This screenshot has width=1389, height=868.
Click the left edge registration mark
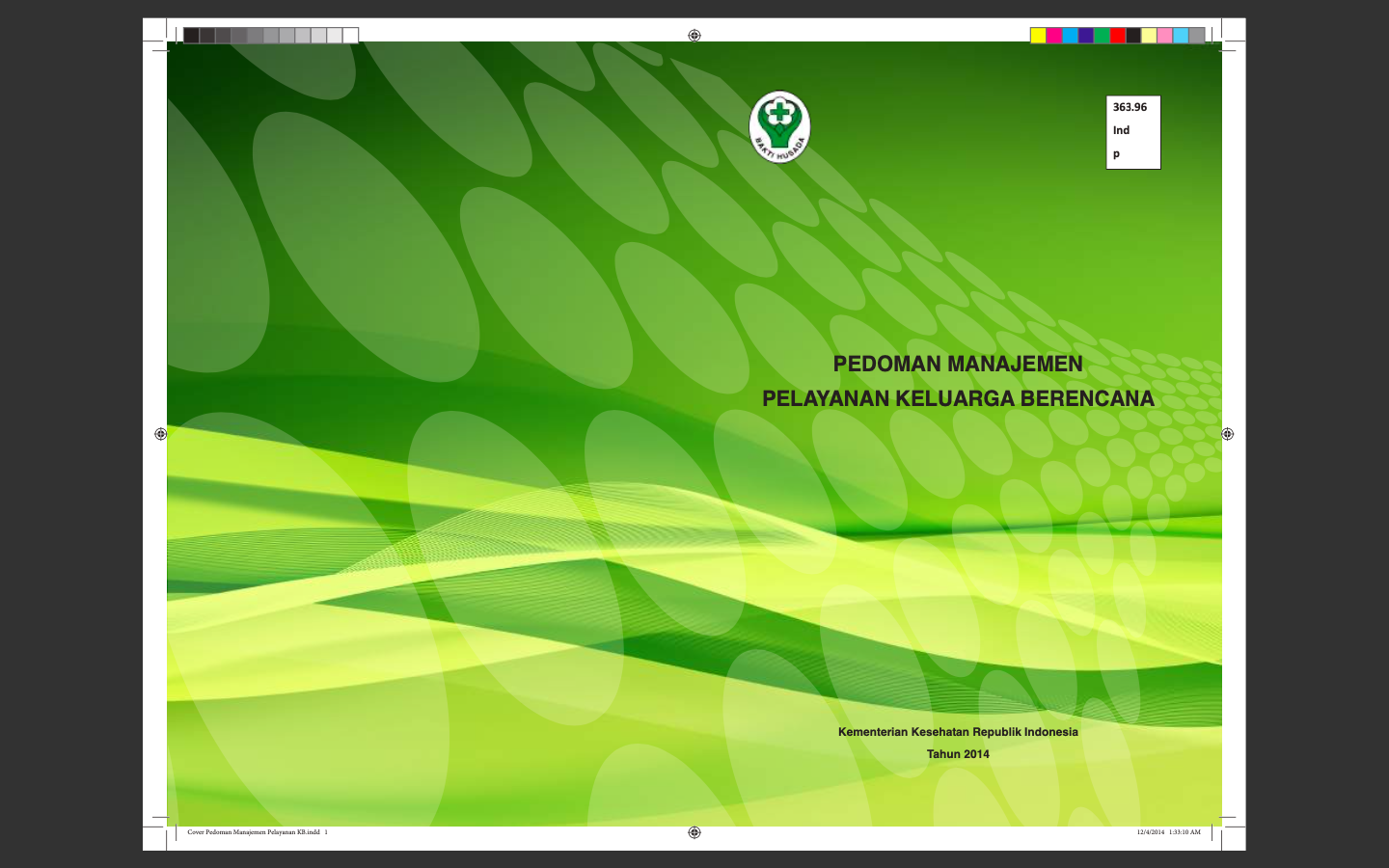161,434
